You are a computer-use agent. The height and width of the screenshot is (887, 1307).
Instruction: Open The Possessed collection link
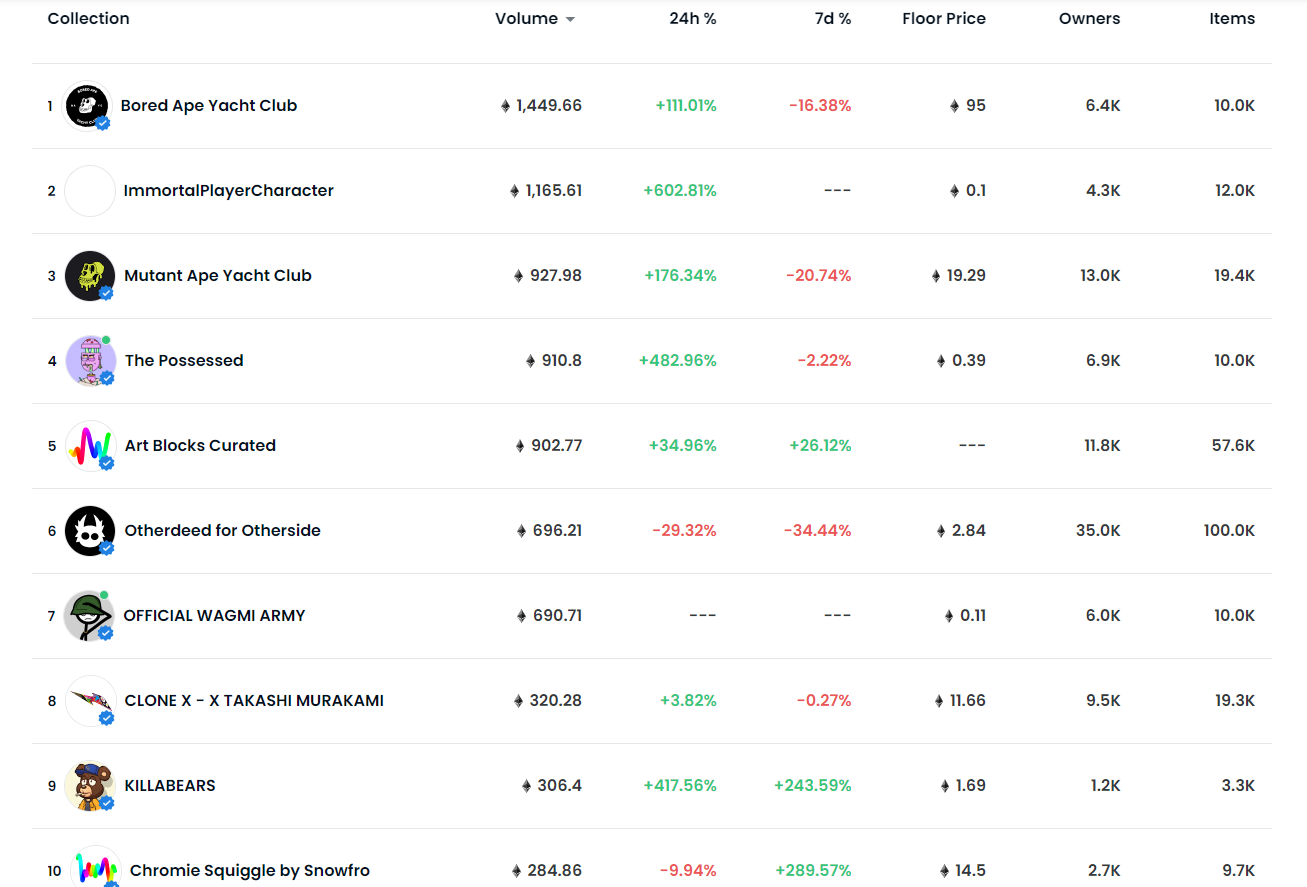[184, 361]
